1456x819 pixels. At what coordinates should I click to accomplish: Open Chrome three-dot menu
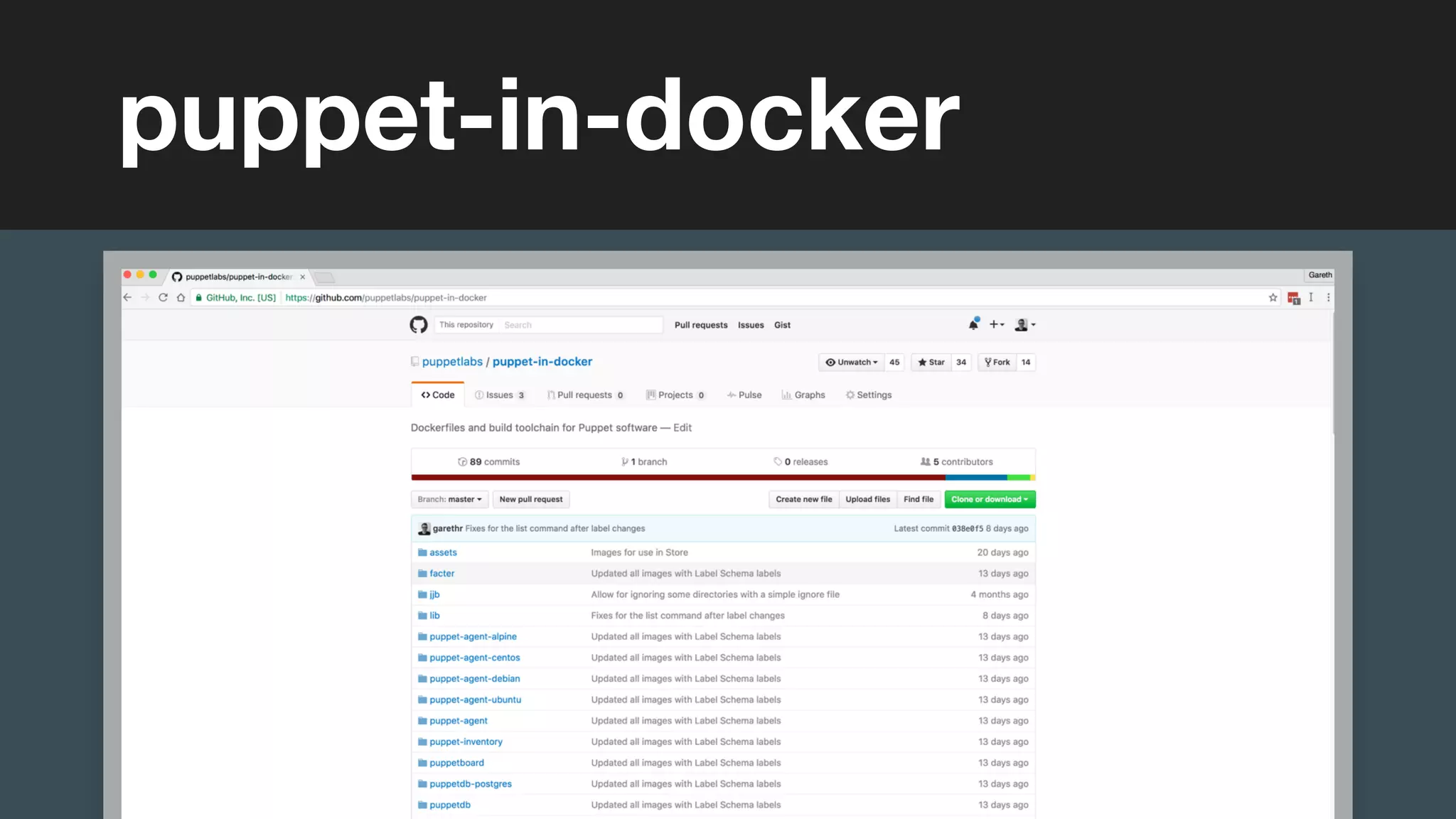[x=1328, y=298]
